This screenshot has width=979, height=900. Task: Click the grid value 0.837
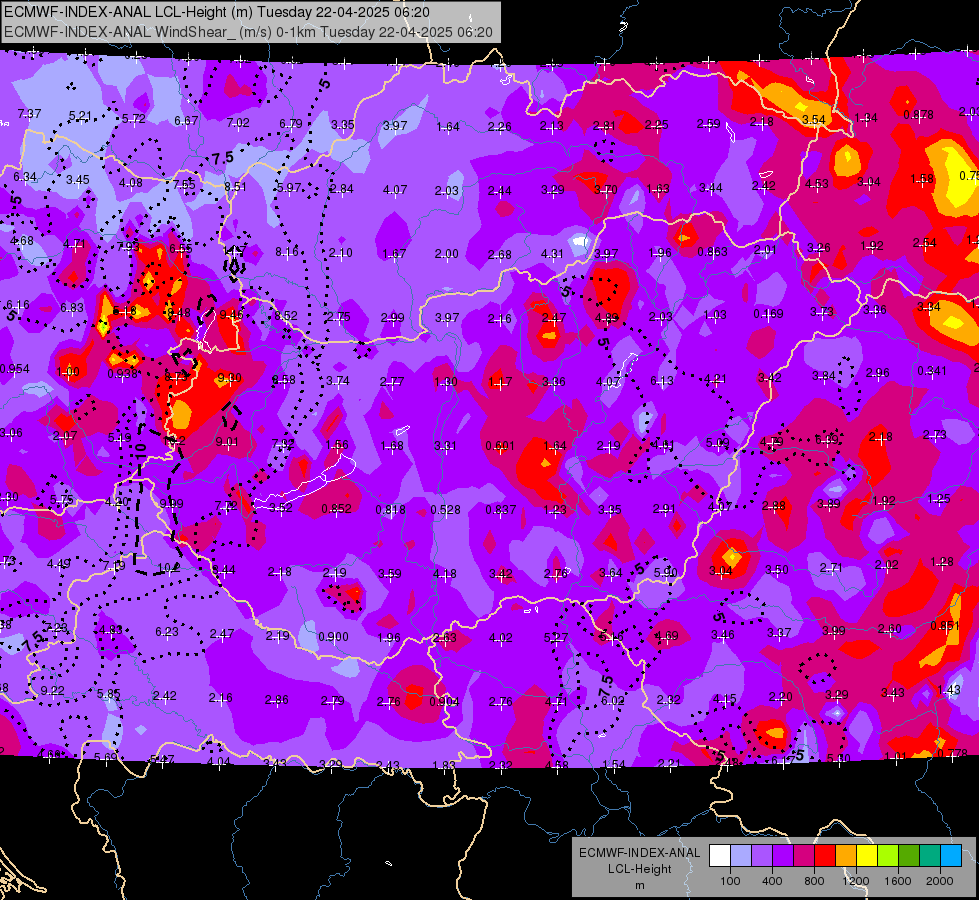pos(501,510)
